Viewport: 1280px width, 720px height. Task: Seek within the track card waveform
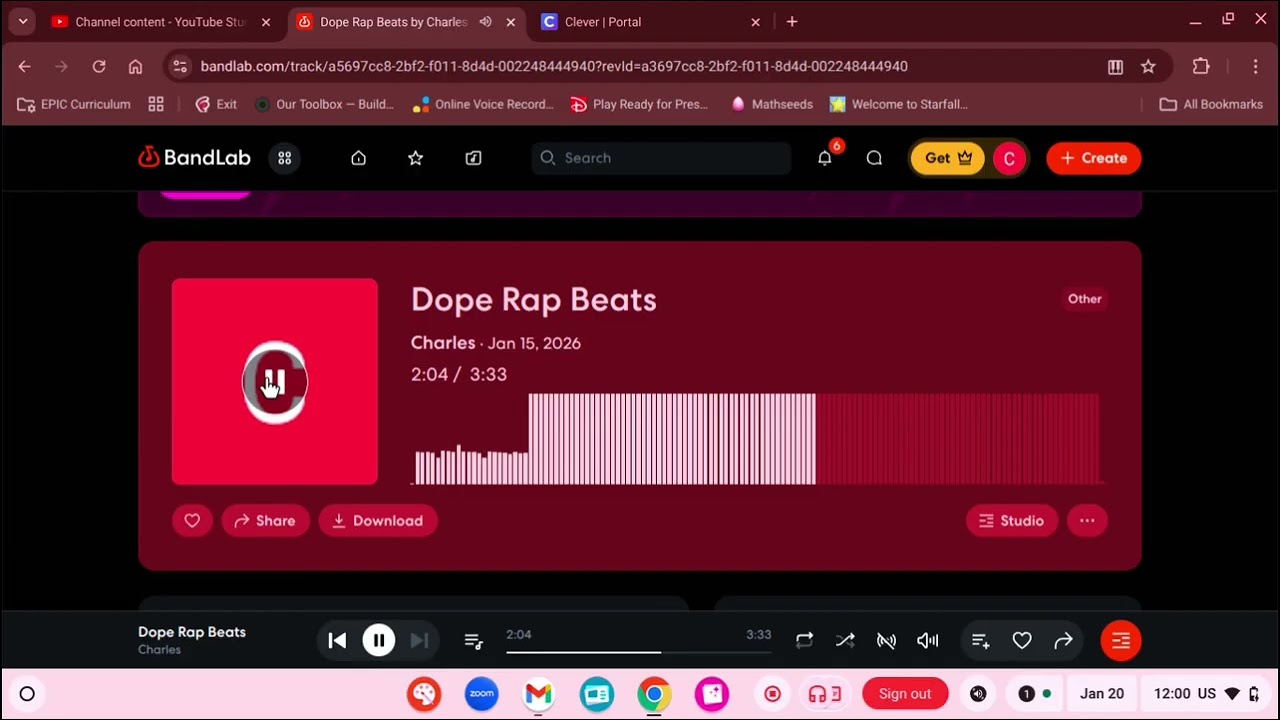pyautogui.click(x=757, y=439)
